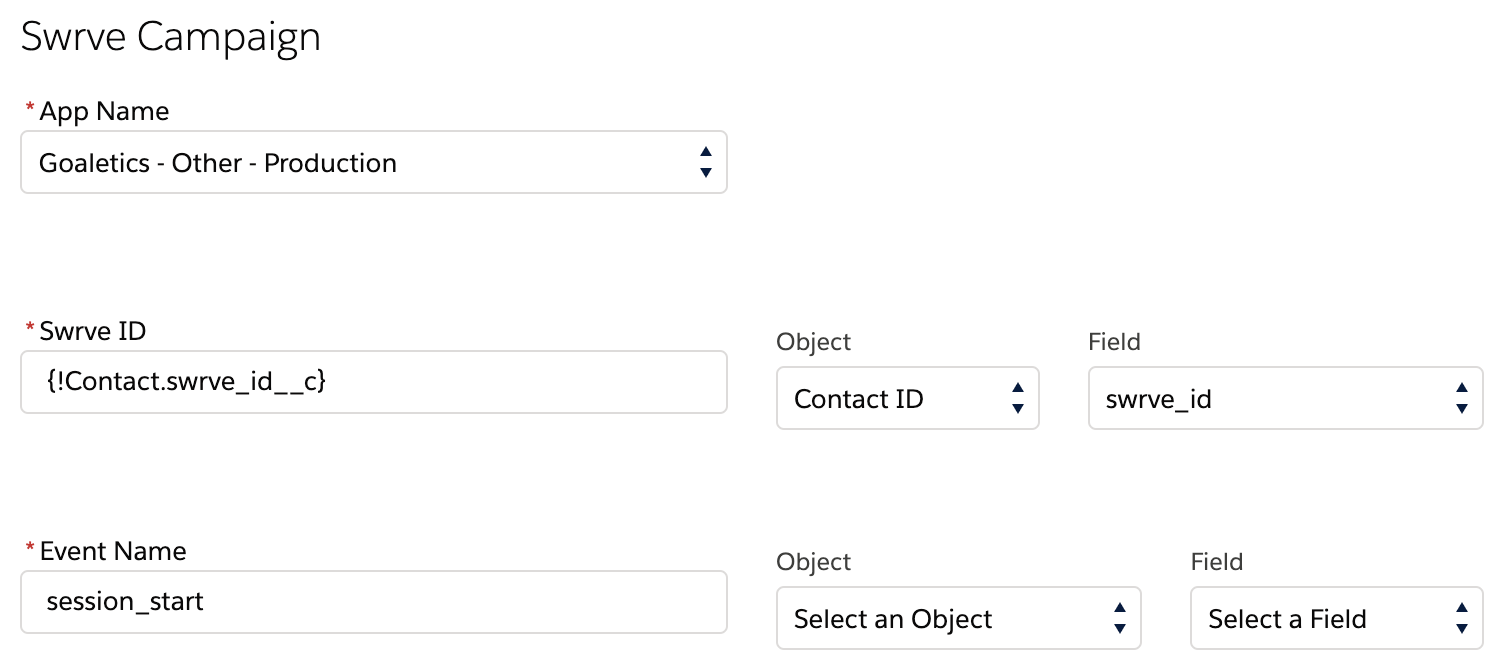Click the Field label above Select a Field
The width and height of the screenshot is (1504, 670).
pos(1217,562)
